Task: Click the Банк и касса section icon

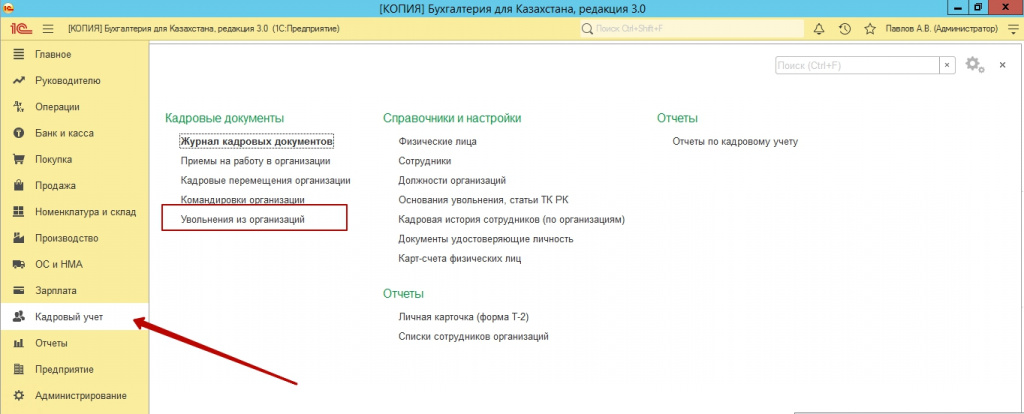Action: pyautogui.click(x=19, y=133)
